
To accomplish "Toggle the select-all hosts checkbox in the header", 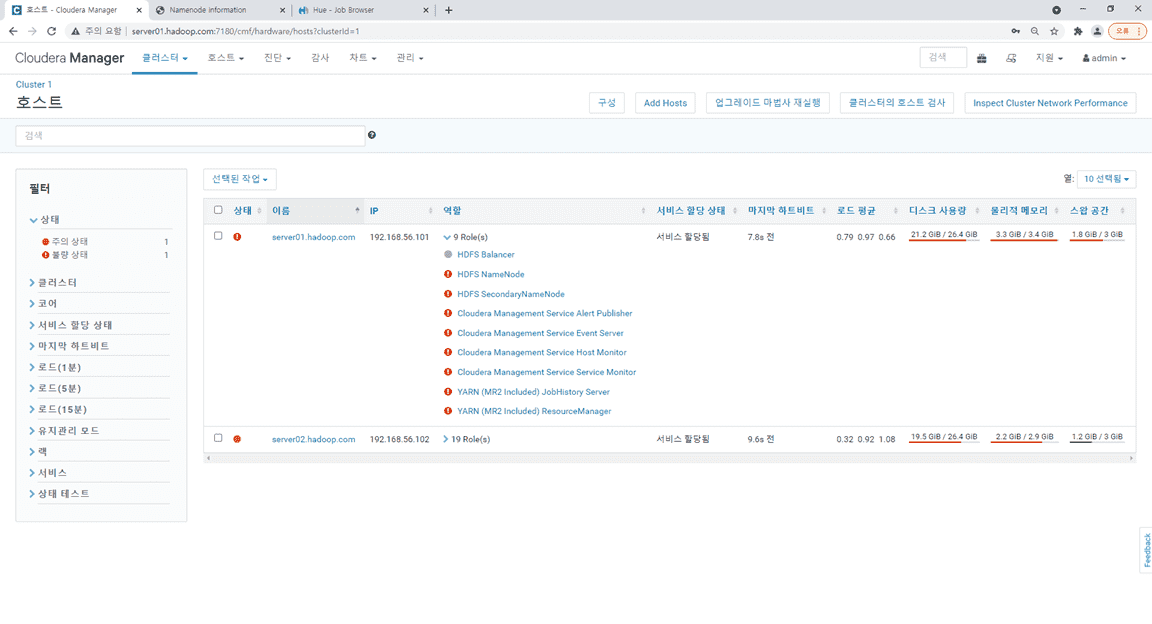I will pyautogui.click(x=218, y=210).
